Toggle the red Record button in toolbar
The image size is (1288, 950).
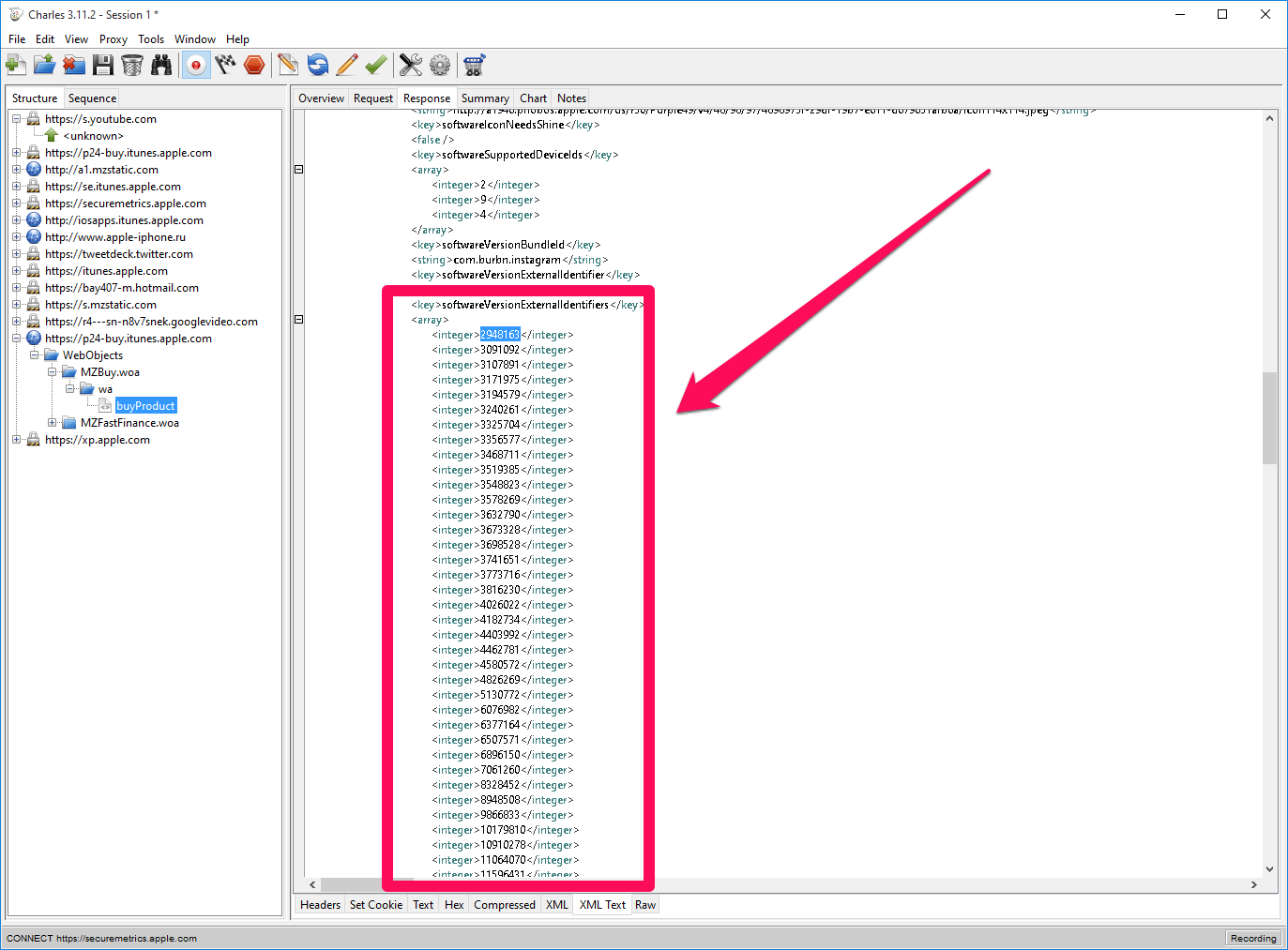[x=196, y=65]
